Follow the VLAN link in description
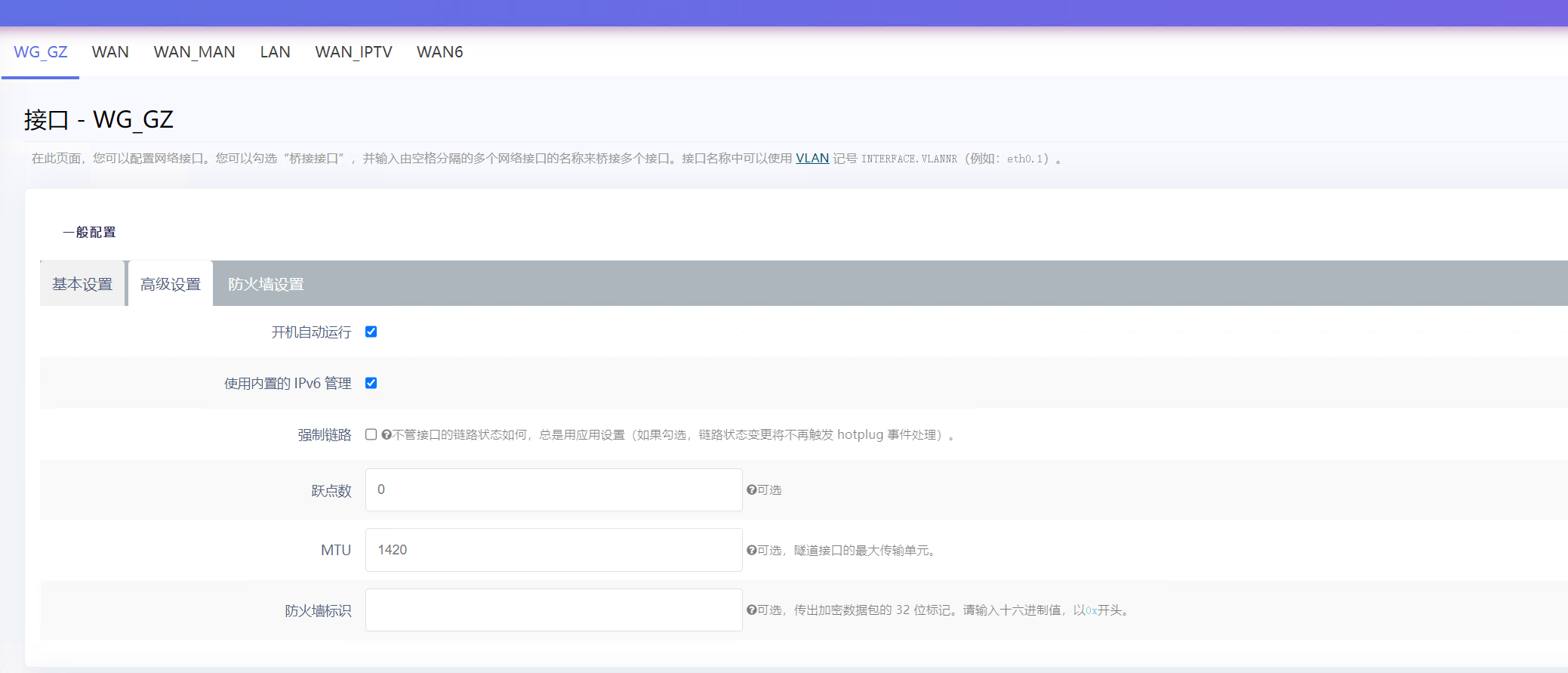The height and width of the screenshot is (673, 1568). pyautogui.click(x=812, y=159)
